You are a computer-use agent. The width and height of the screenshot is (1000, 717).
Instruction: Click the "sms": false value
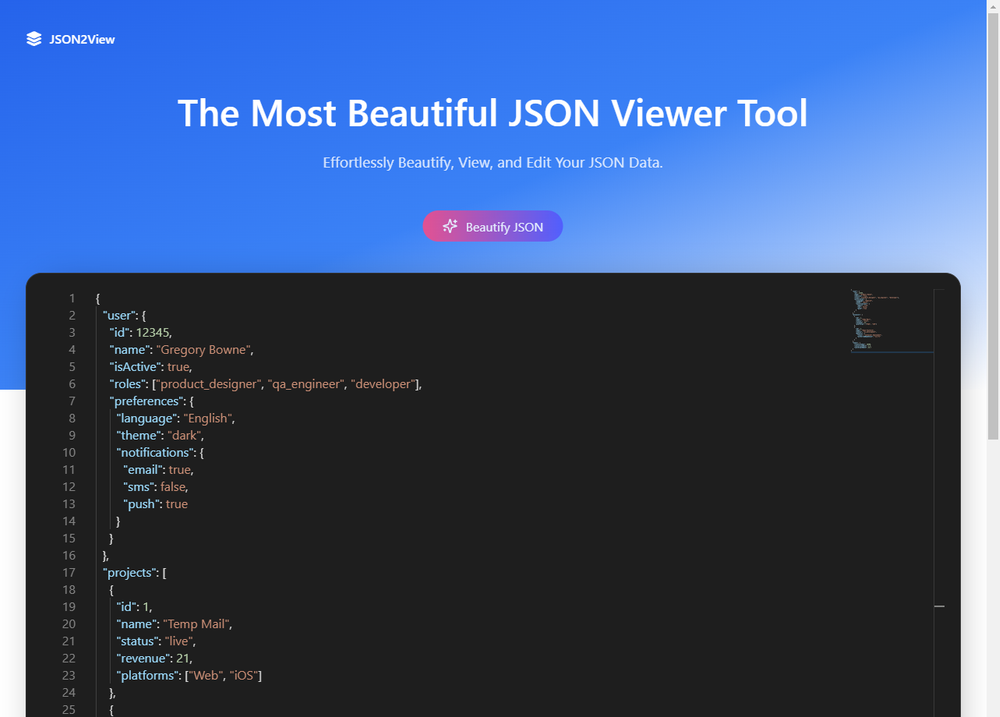click(173, 487)
